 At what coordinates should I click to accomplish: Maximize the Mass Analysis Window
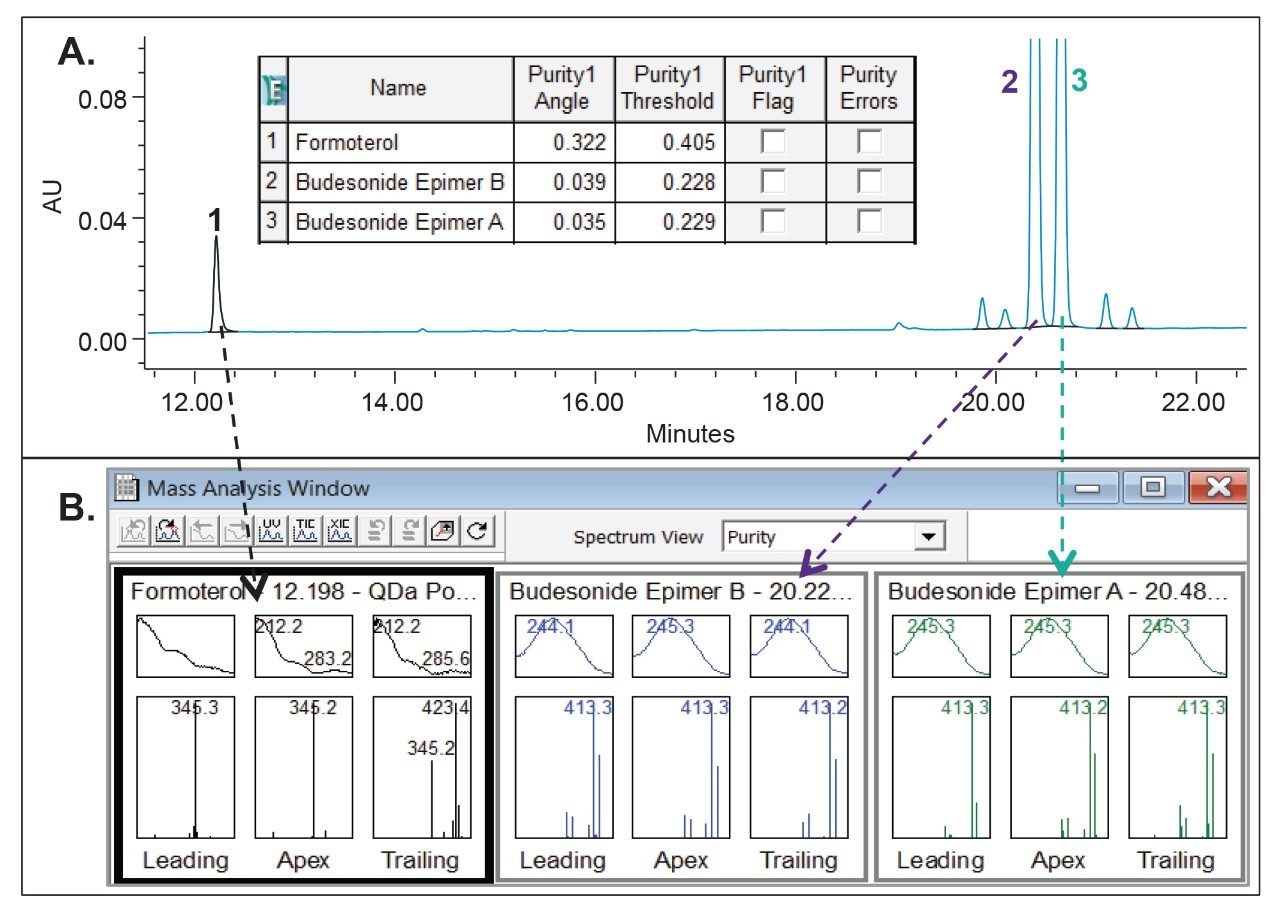click(1154, 488)
